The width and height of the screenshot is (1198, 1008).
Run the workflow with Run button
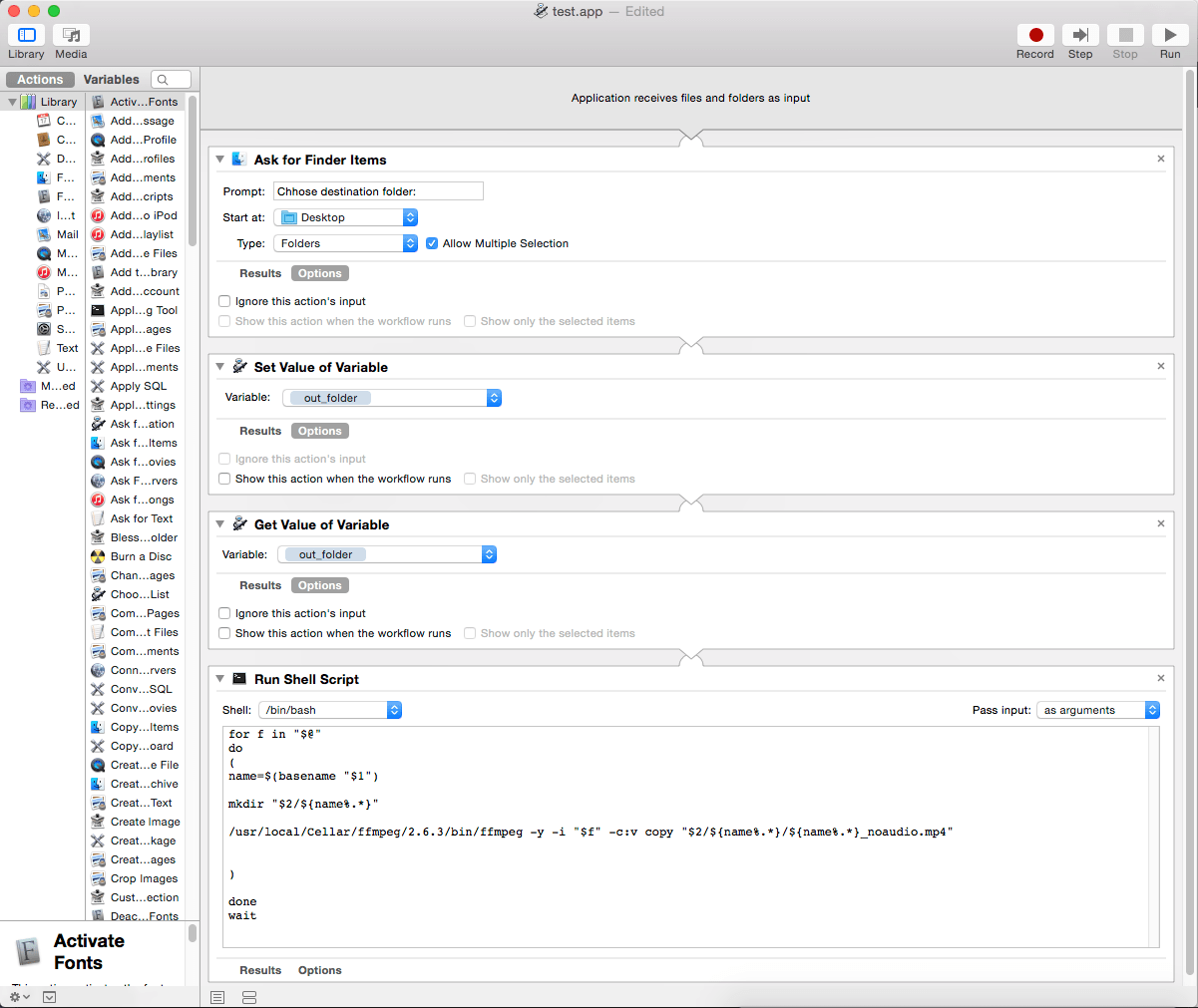point(1170,35)
